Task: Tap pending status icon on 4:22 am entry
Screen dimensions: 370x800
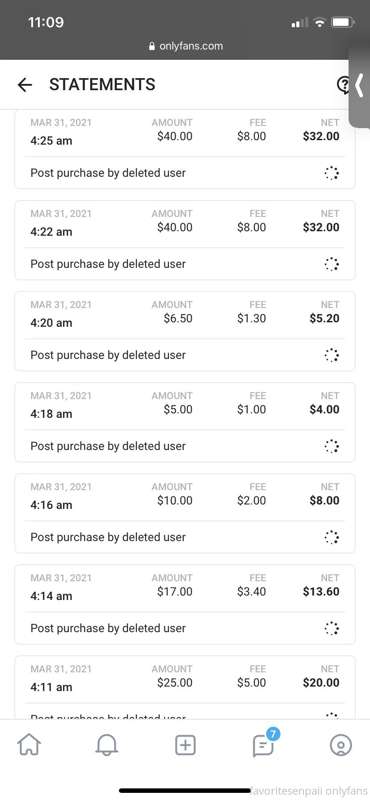Action: pyautogui.click(x=332, y=264)
